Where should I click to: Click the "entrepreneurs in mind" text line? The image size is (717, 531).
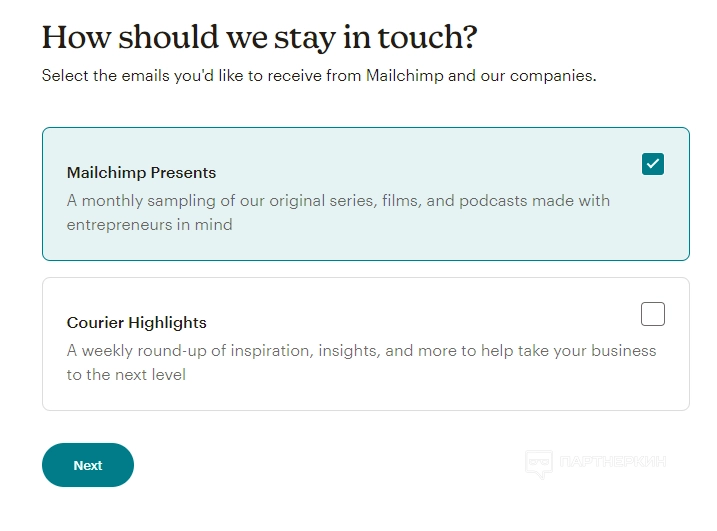click(149, 224)
